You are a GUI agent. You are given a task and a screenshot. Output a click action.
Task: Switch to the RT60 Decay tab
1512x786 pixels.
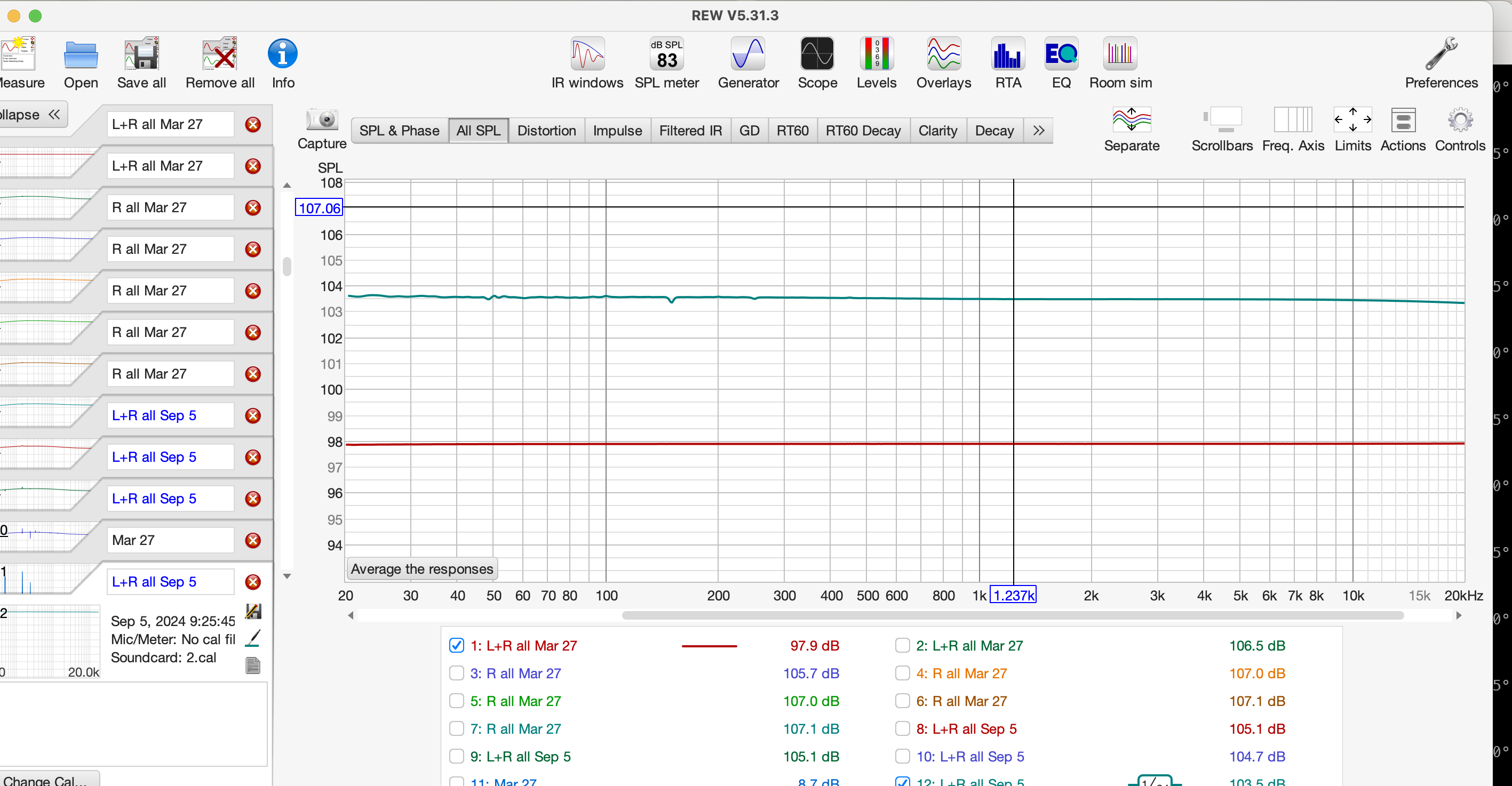(863, 130)
